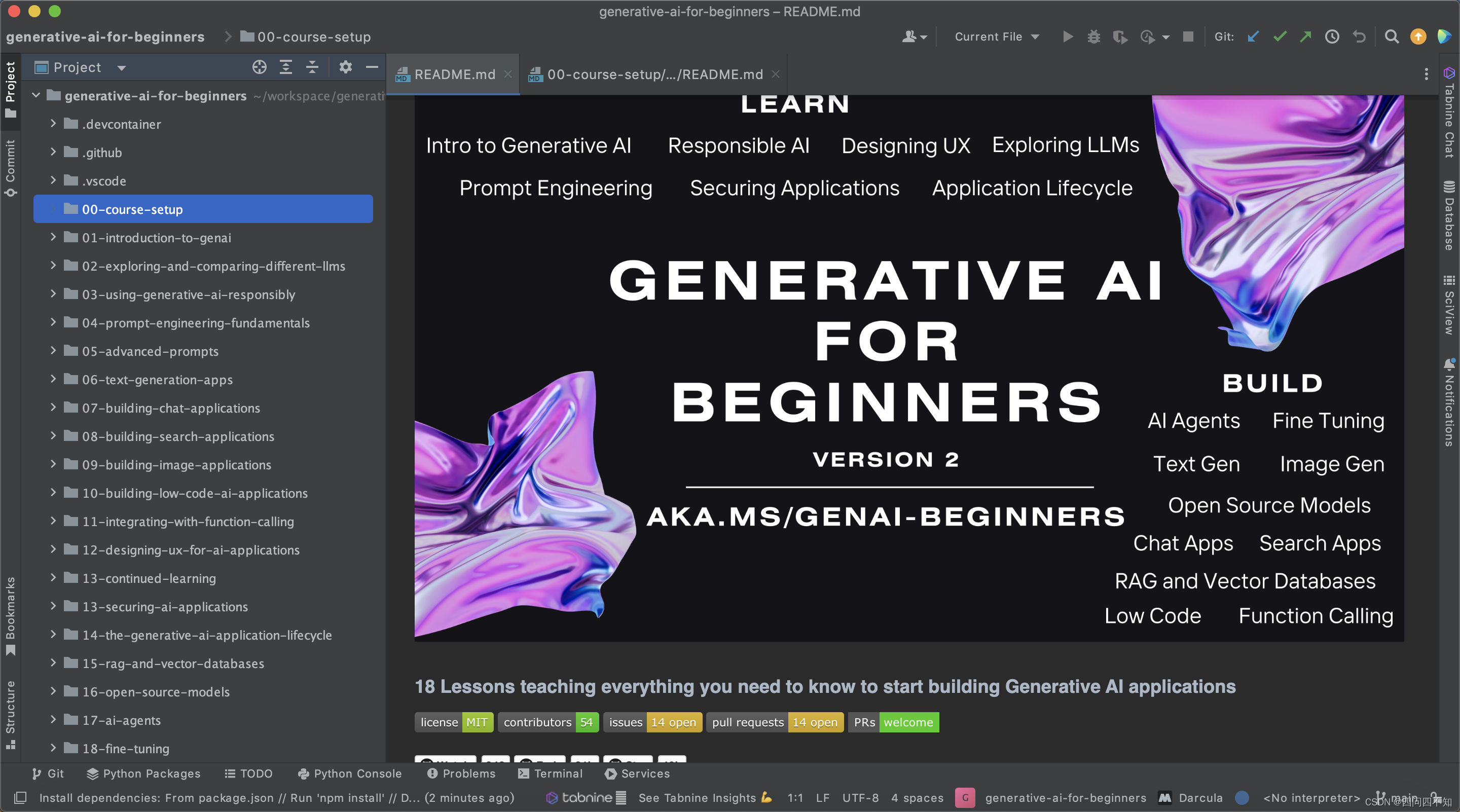Image resolution: width=1460 pixels, height=812 pixels.
Task: Push commits using the green arrow icon
Action: 1306,37
